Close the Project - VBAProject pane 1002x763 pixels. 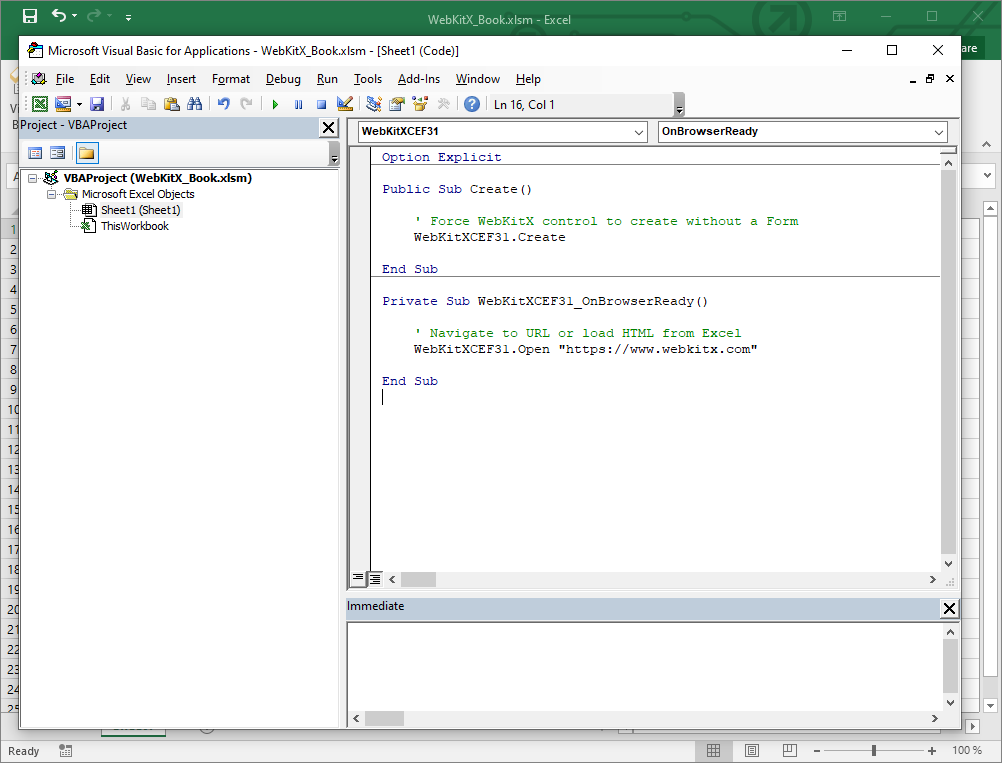(x=328, y=128)
